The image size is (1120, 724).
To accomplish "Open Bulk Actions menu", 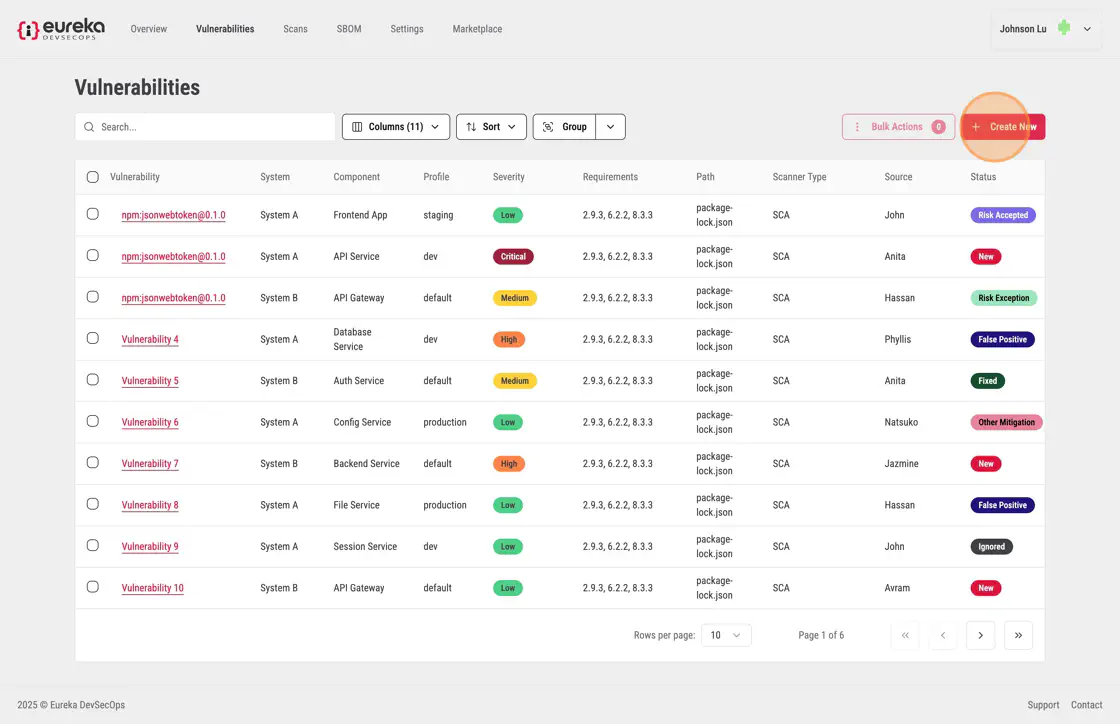I will point(897,127).
